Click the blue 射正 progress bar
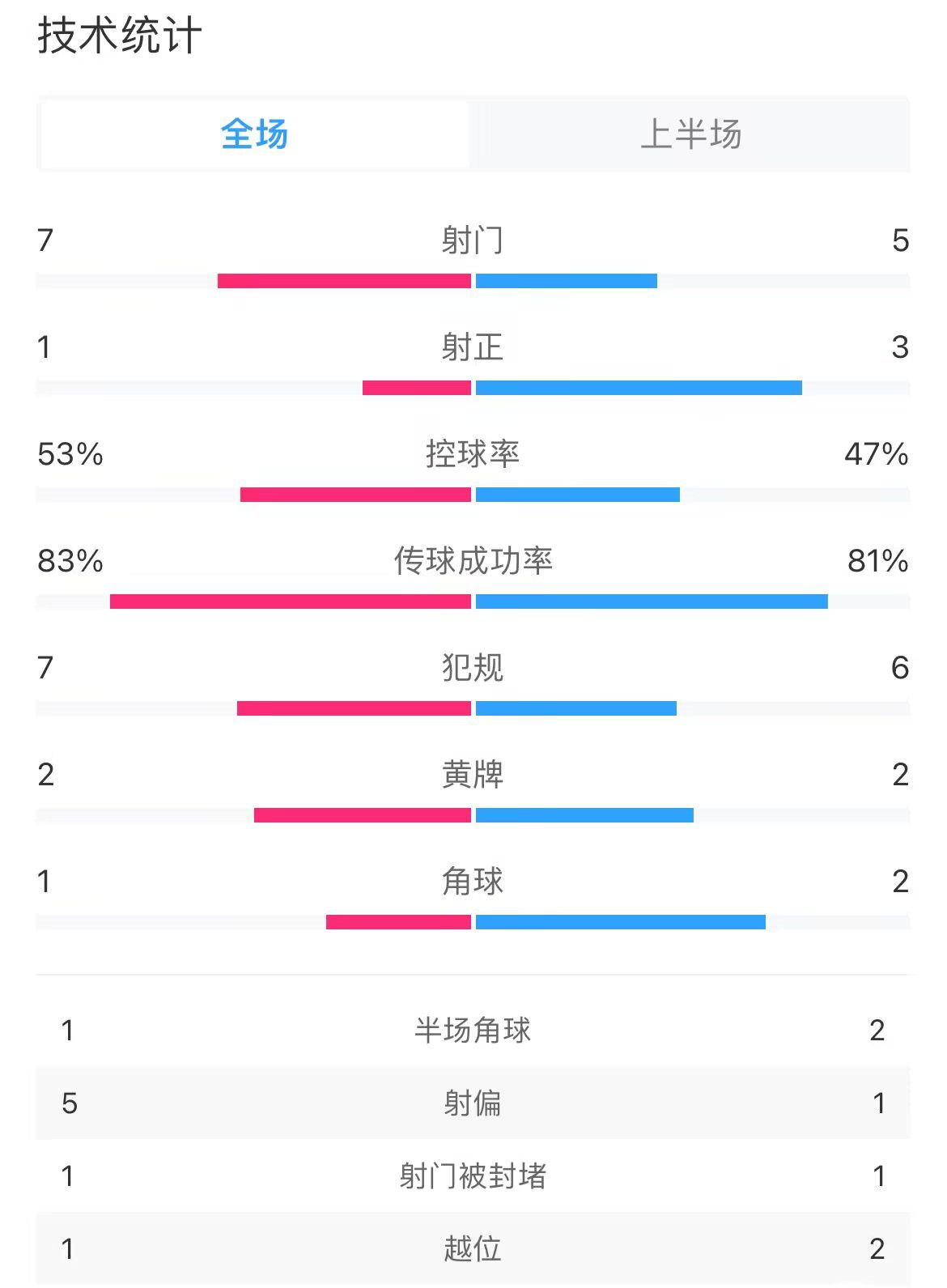Viewport: 947px width, 1288px height. tap(639, 388)
